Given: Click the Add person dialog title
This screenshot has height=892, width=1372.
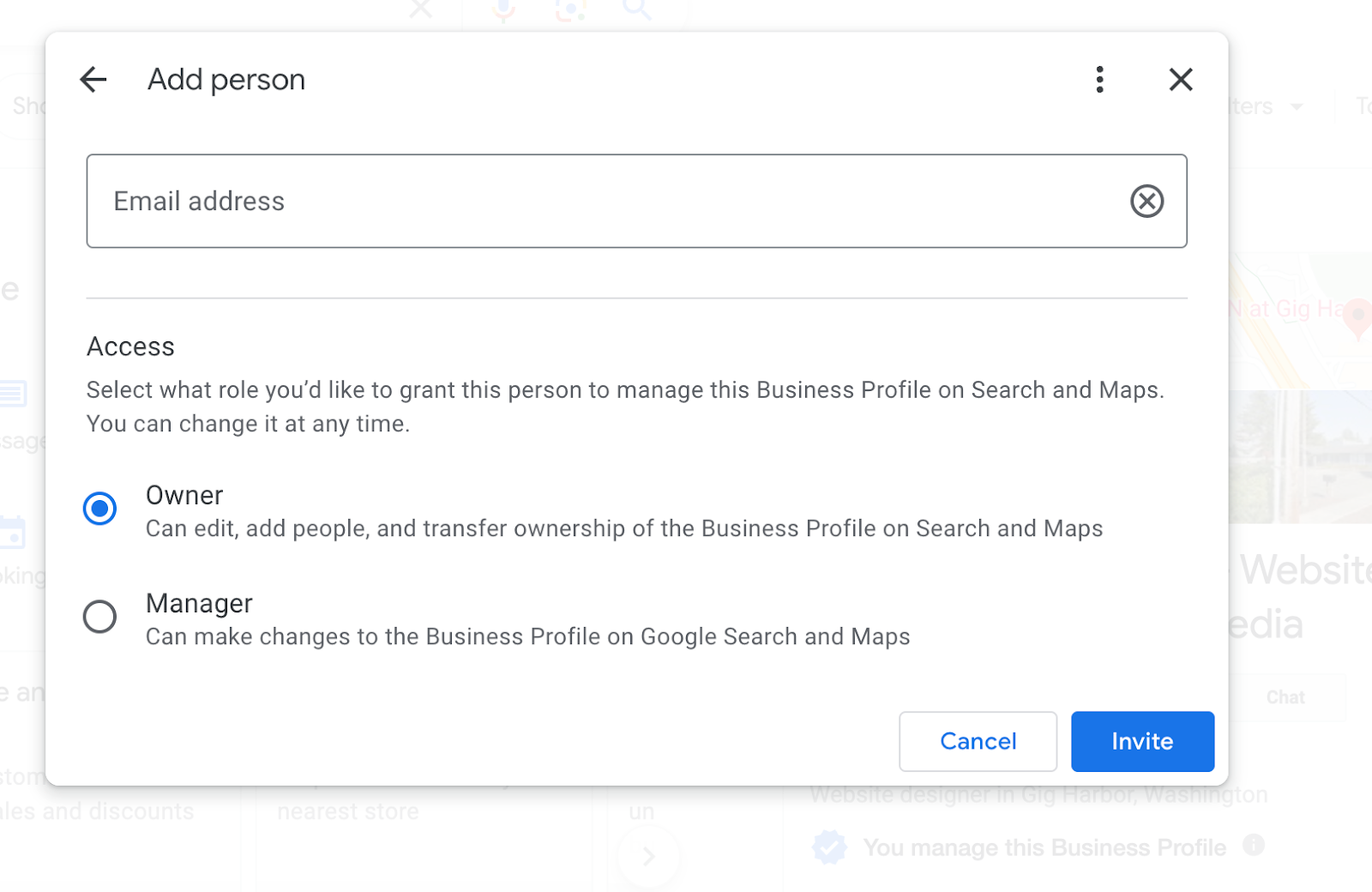Looking at the screenshot, I should click(x=226, y=80).
